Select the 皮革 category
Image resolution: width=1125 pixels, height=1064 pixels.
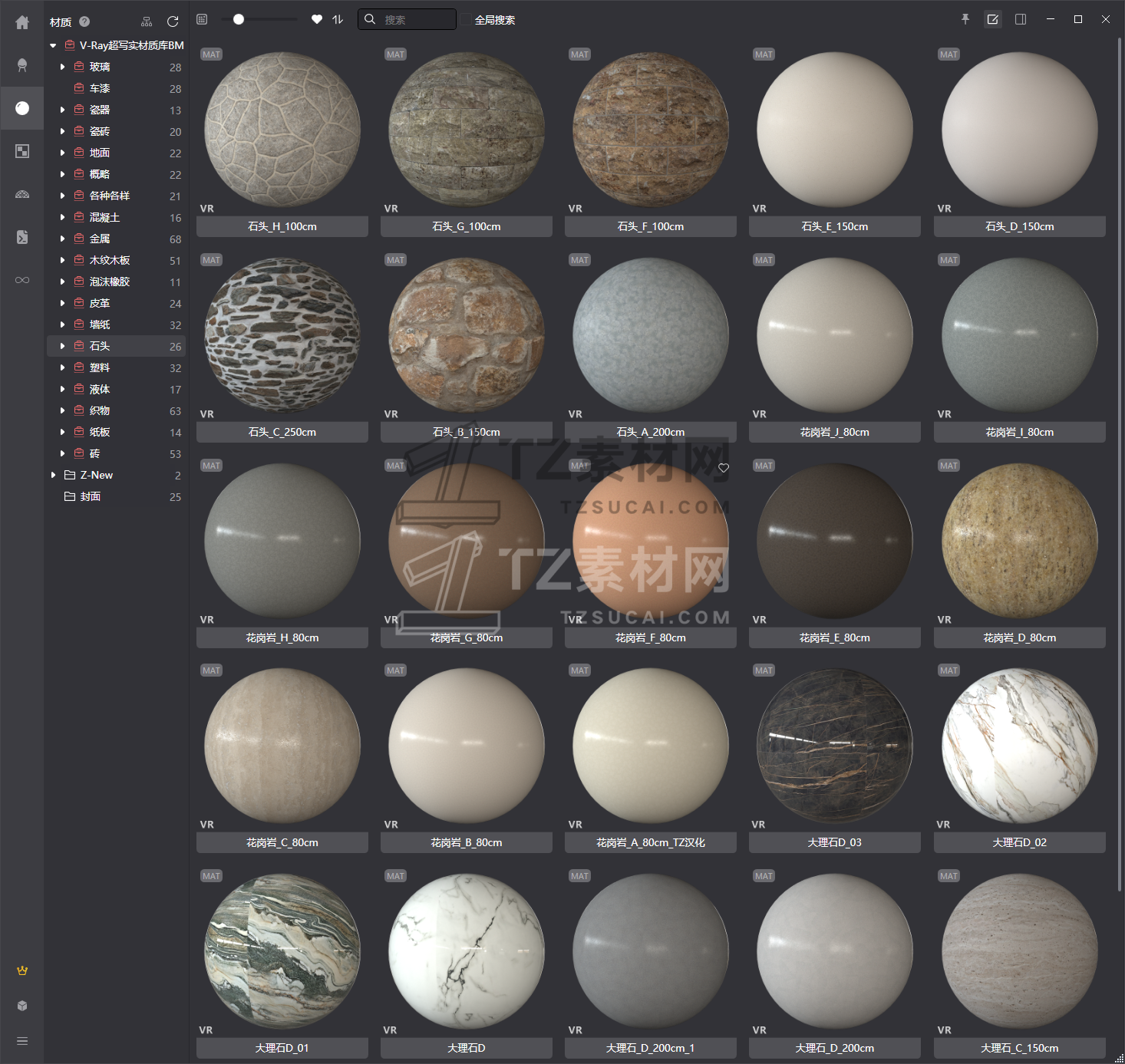click(116, 304)
